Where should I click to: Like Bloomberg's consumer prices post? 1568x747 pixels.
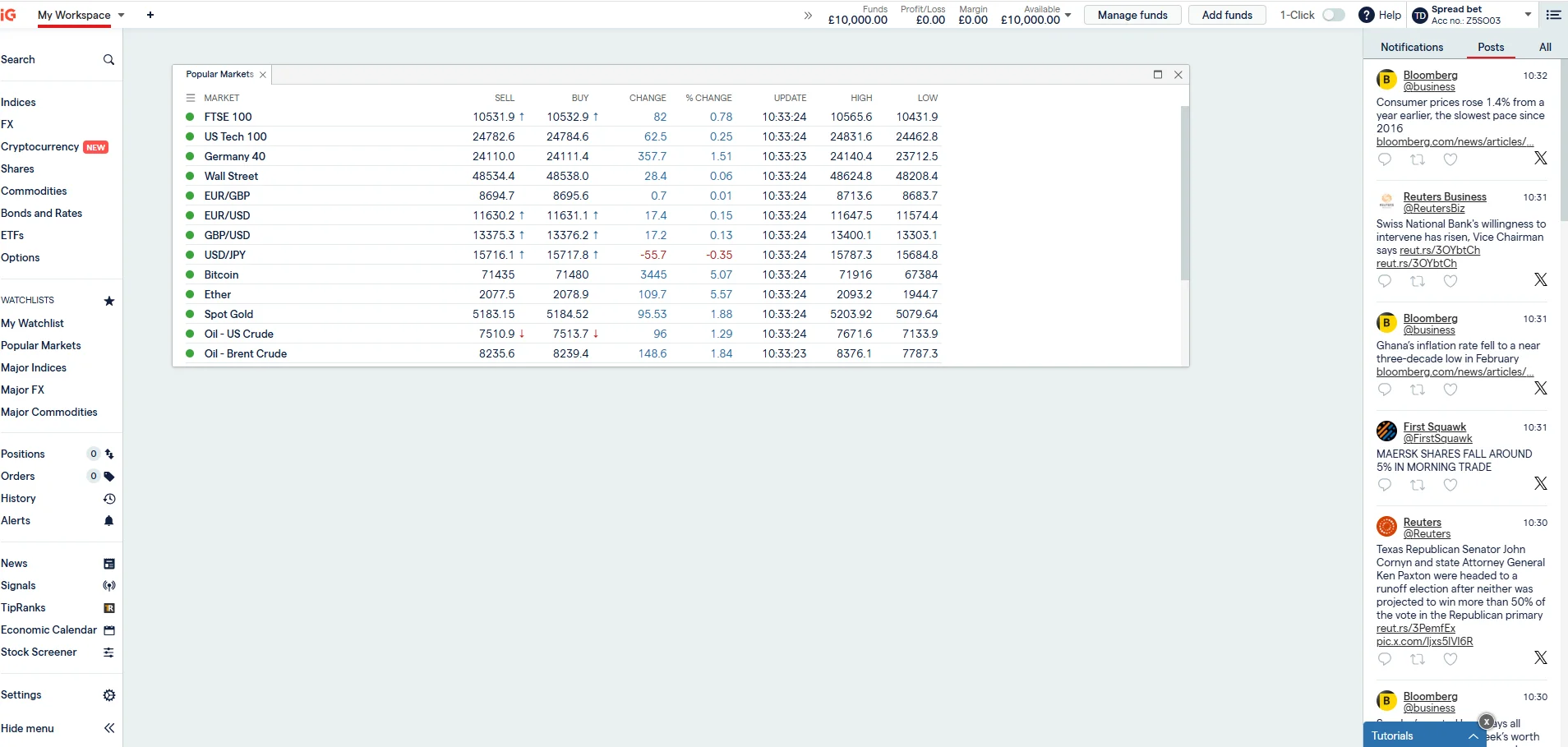coord(1451,159)
